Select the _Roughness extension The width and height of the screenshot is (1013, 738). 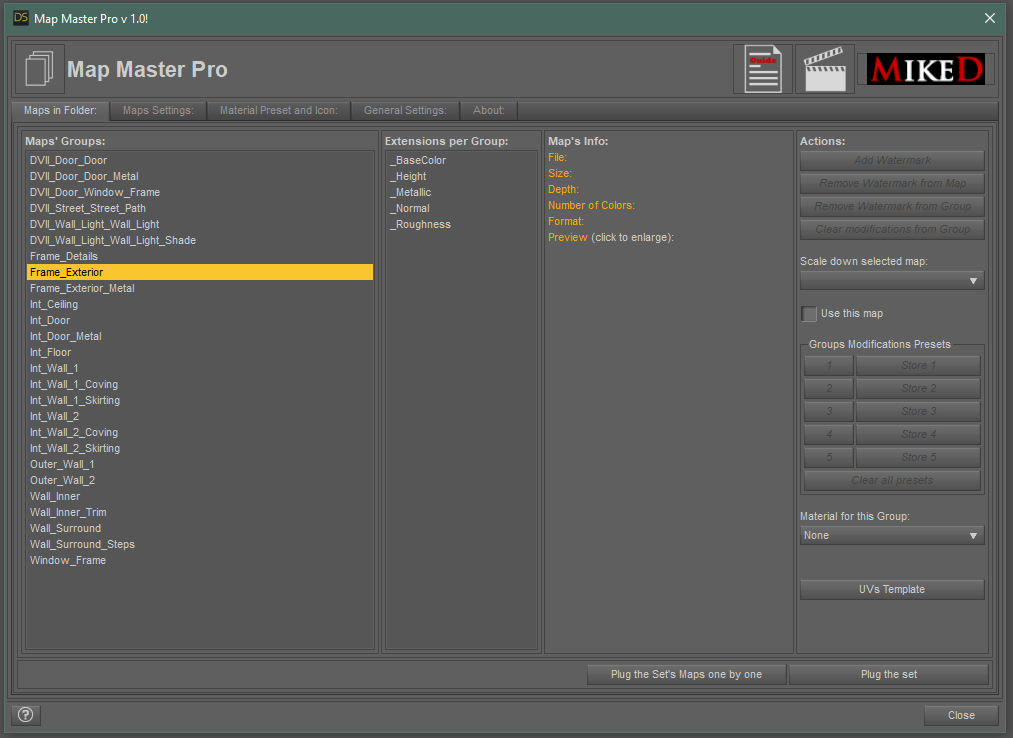(461, 224)
